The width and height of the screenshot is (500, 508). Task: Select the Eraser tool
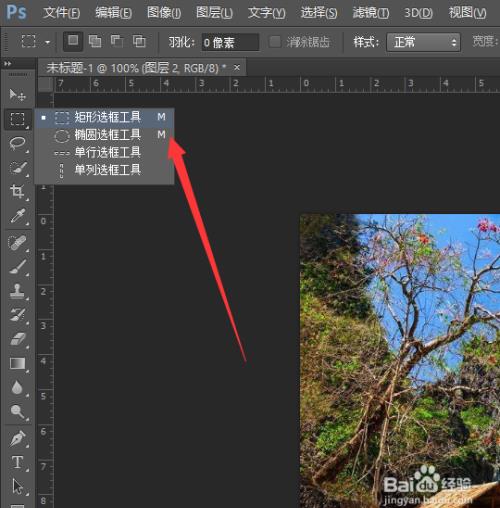(17, 339)
